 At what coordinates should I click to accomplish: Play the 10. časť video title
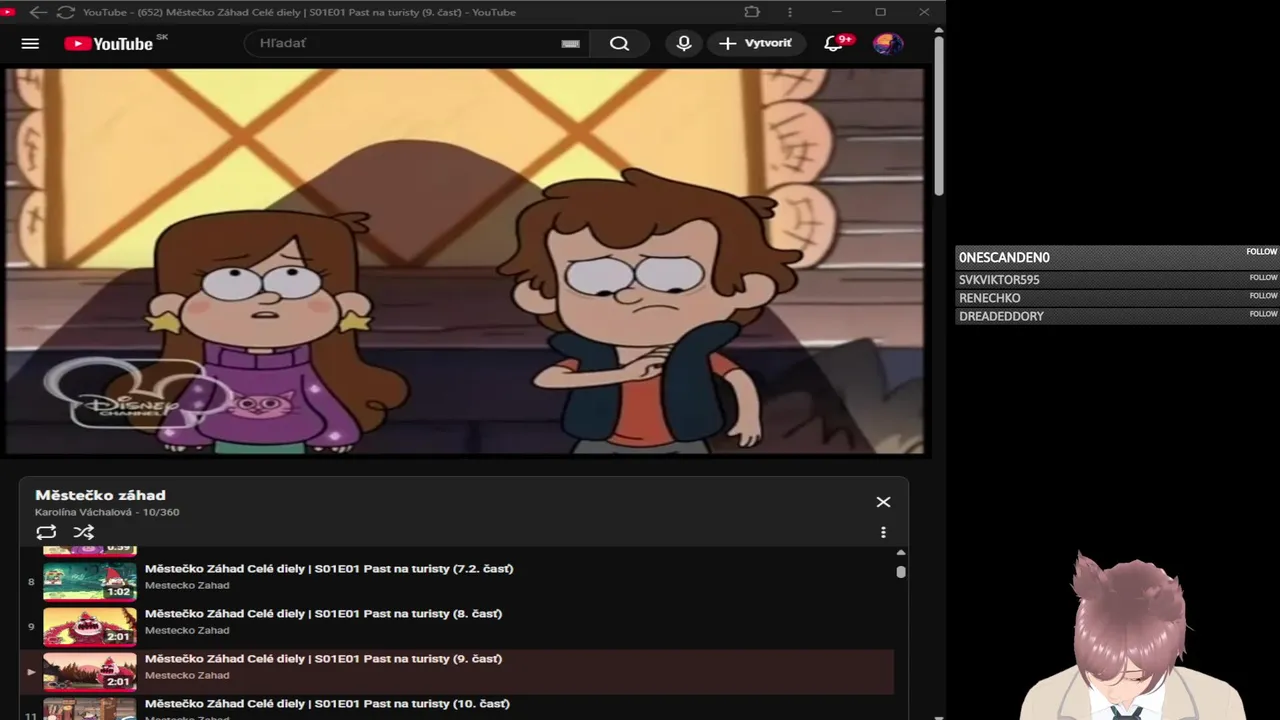point(327,704)
